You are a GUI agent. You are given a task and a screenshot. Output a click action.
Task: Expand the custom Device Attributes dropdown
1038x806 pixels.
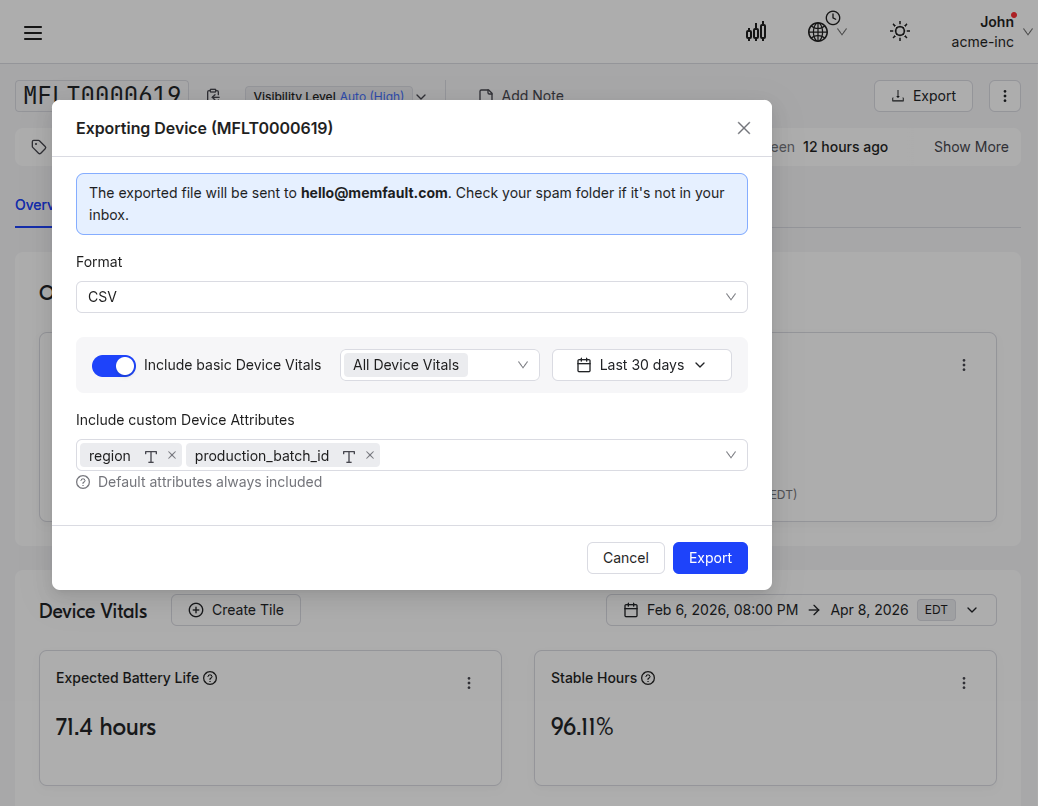point(730,455)
